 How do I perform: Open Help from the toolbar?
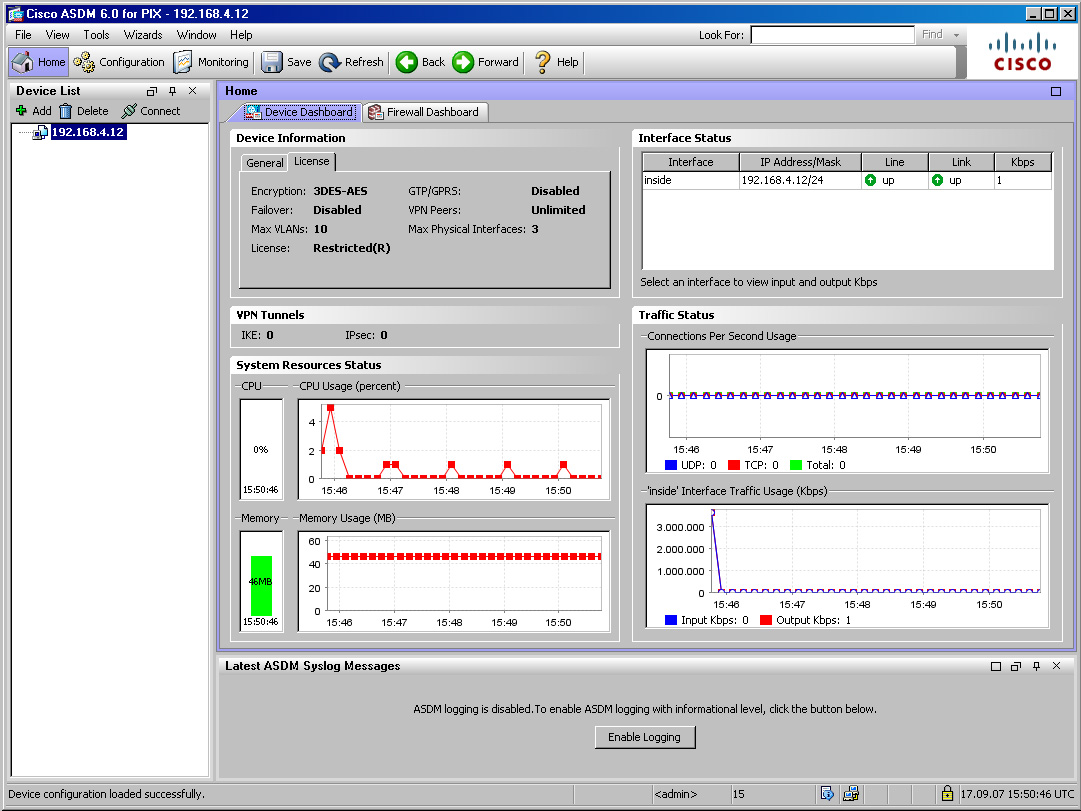pos(556,62)
